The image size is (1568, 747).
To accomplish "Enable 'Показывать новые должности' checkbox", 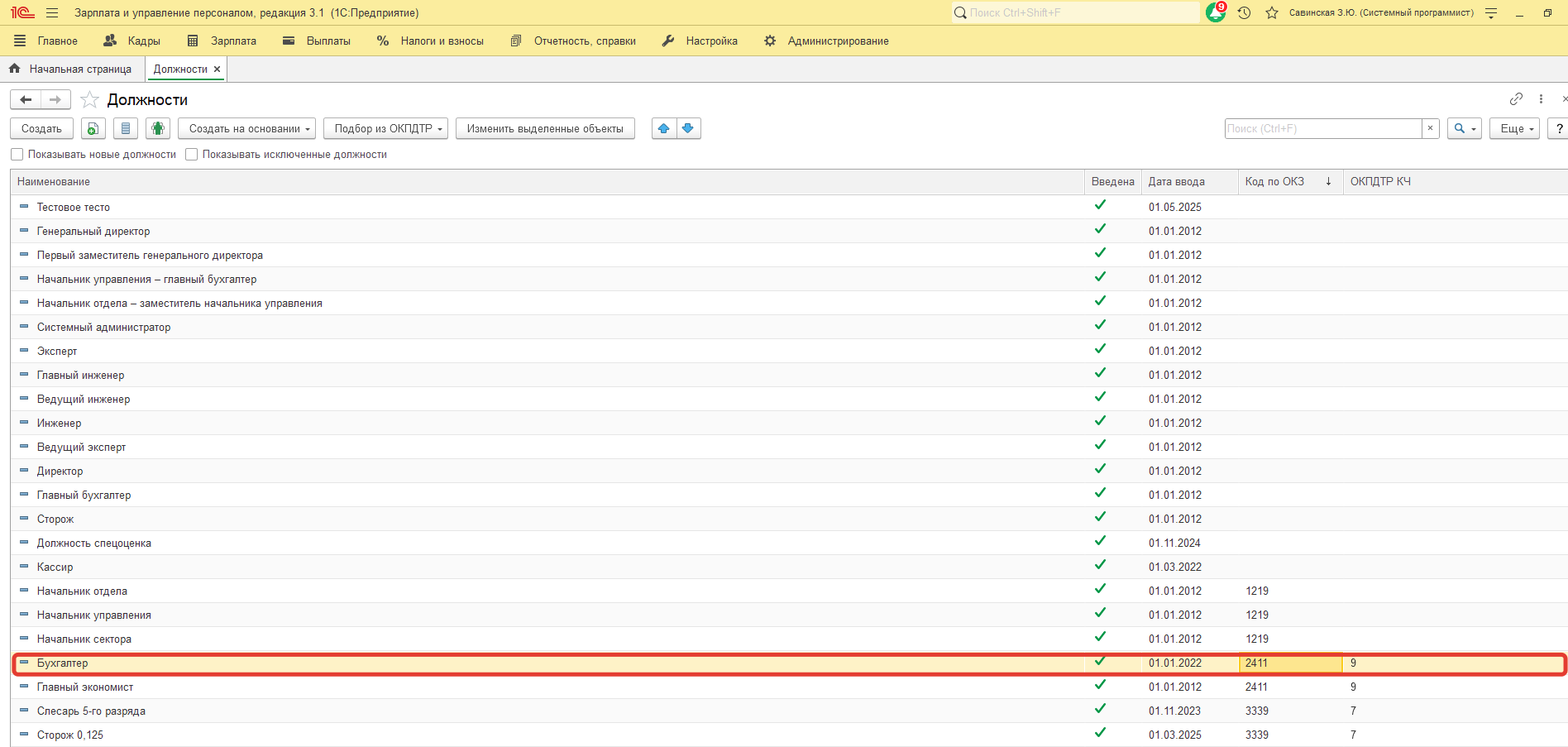I will (x=17, y=155).
